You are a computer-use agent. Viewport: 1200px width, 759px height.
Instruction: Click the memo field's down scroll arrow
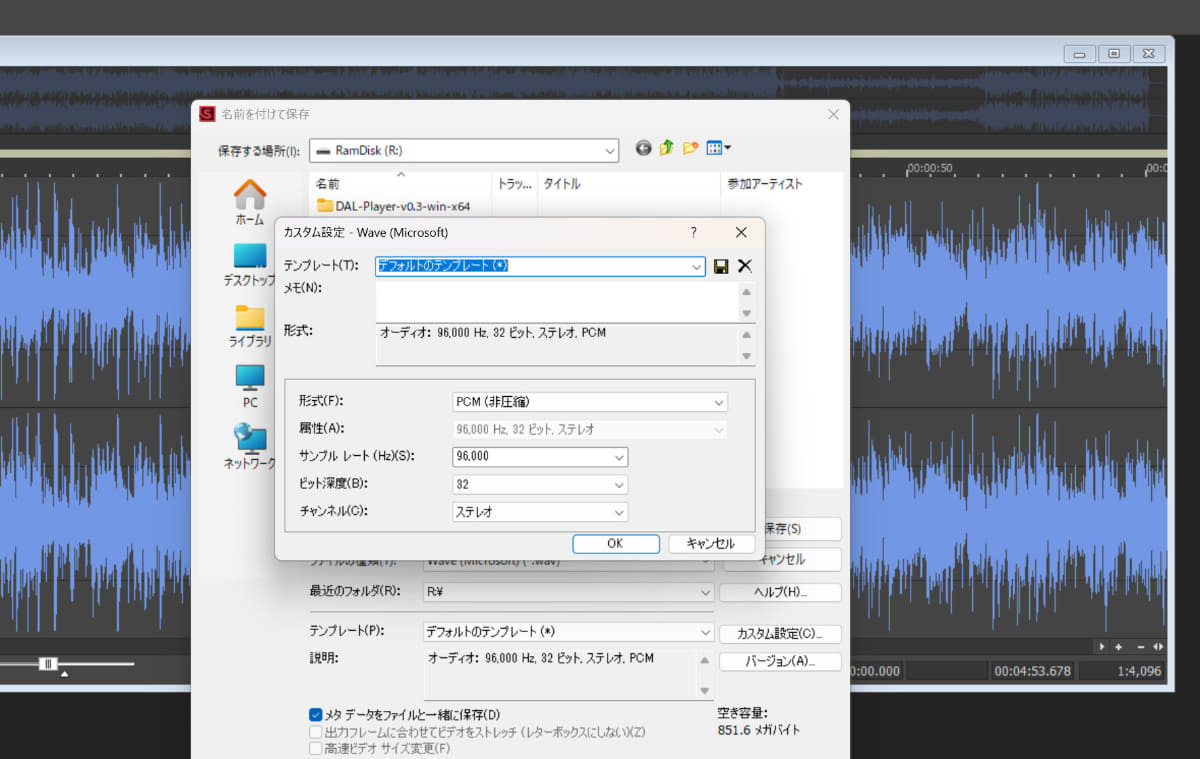click(746, 313)
